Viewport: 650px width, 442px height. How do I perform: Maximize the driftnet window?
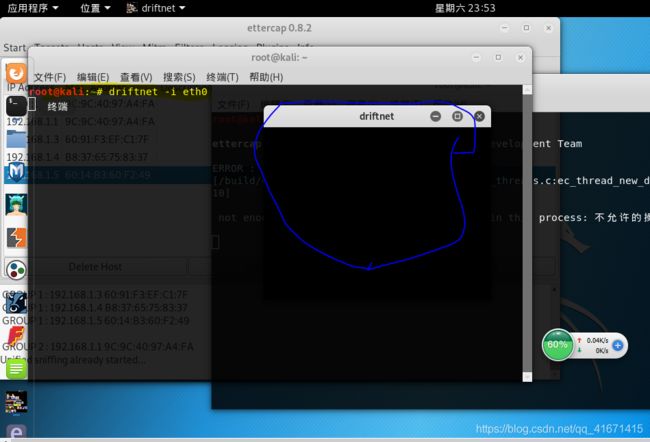(x=457, y=116)
